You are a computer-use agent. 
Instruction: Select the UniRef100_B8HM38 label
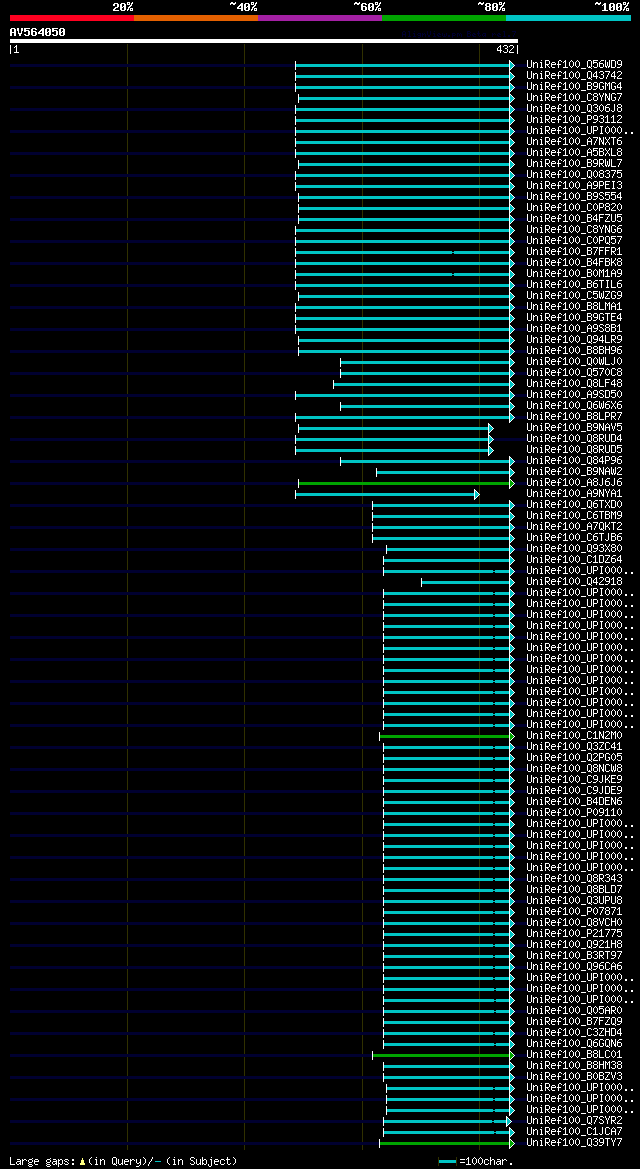pyautogui.click(x=574, y=1065)
